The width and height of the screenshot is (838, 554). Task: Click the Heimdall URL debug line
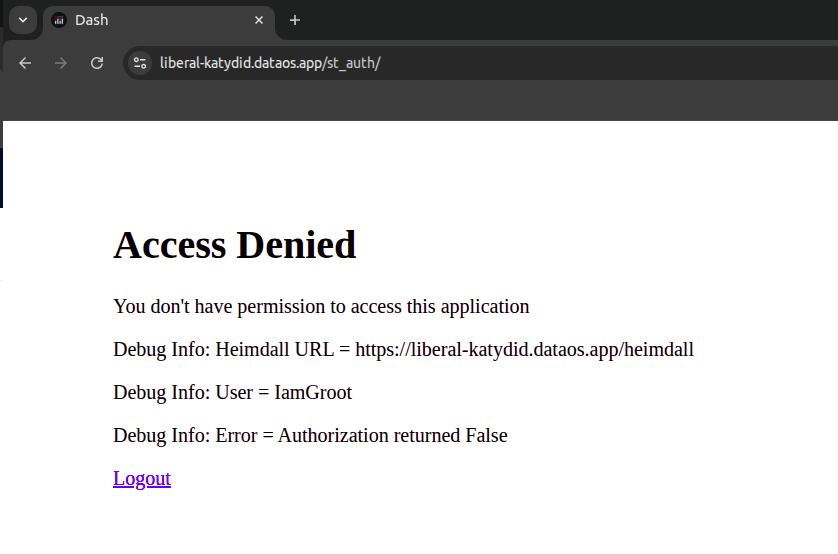404,350
